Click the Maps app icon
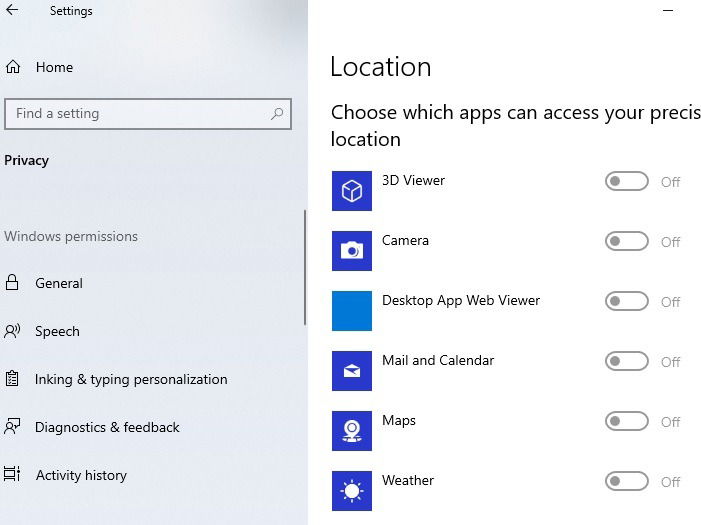 pyautogui.click(x=352, y=431)
